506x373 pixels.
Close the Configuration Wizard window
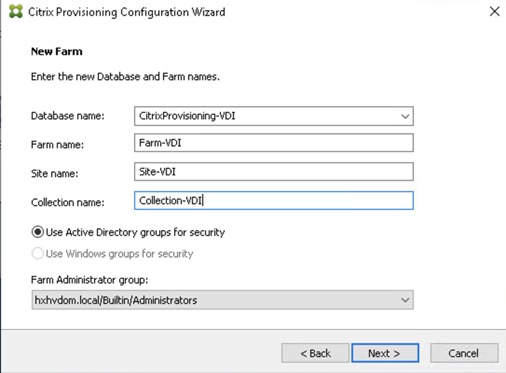[x=494, y=12]
